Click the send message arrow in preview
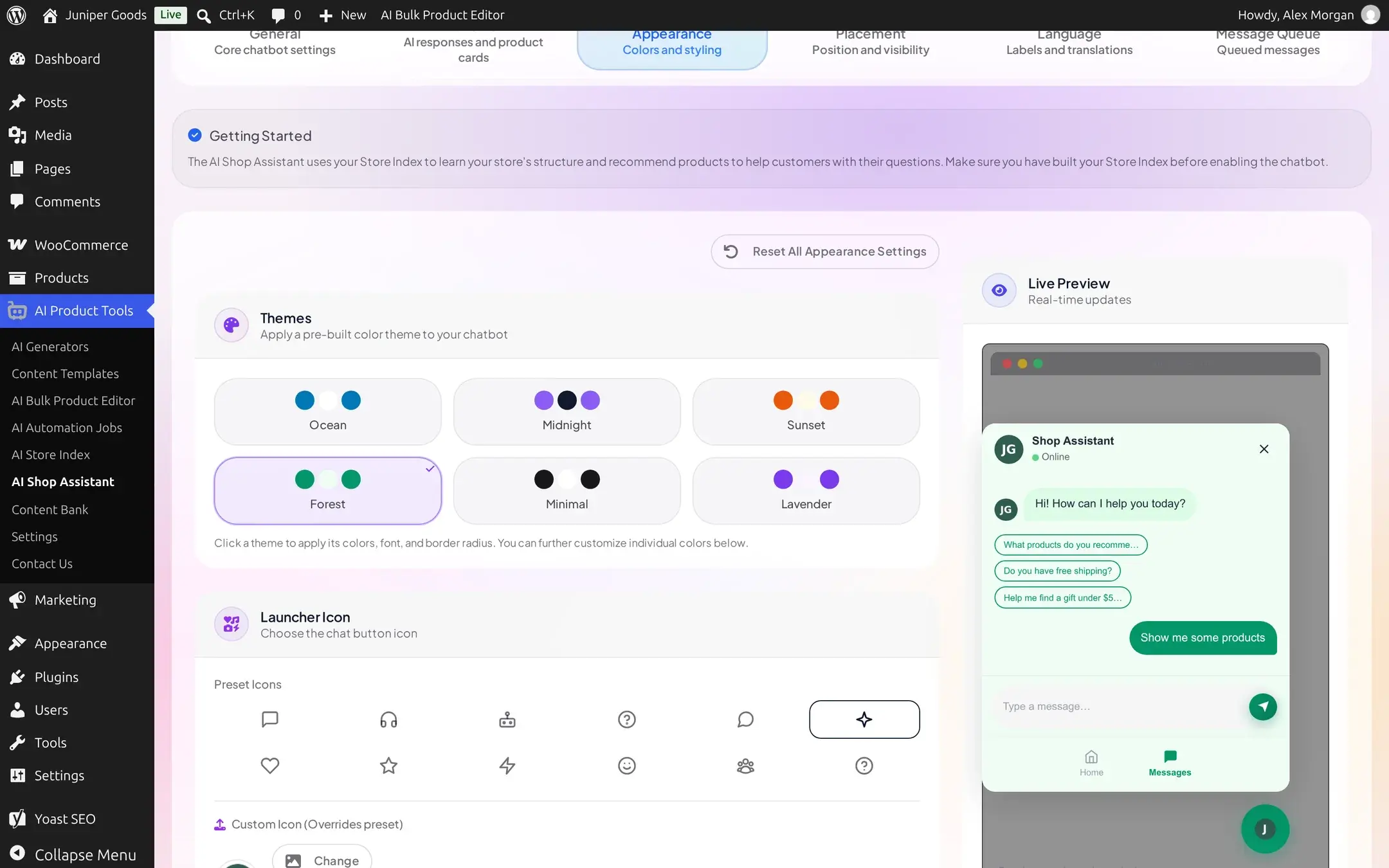Image resolution: width=1389 pixels, height=868 pixels. click(x=1263, y=707)
